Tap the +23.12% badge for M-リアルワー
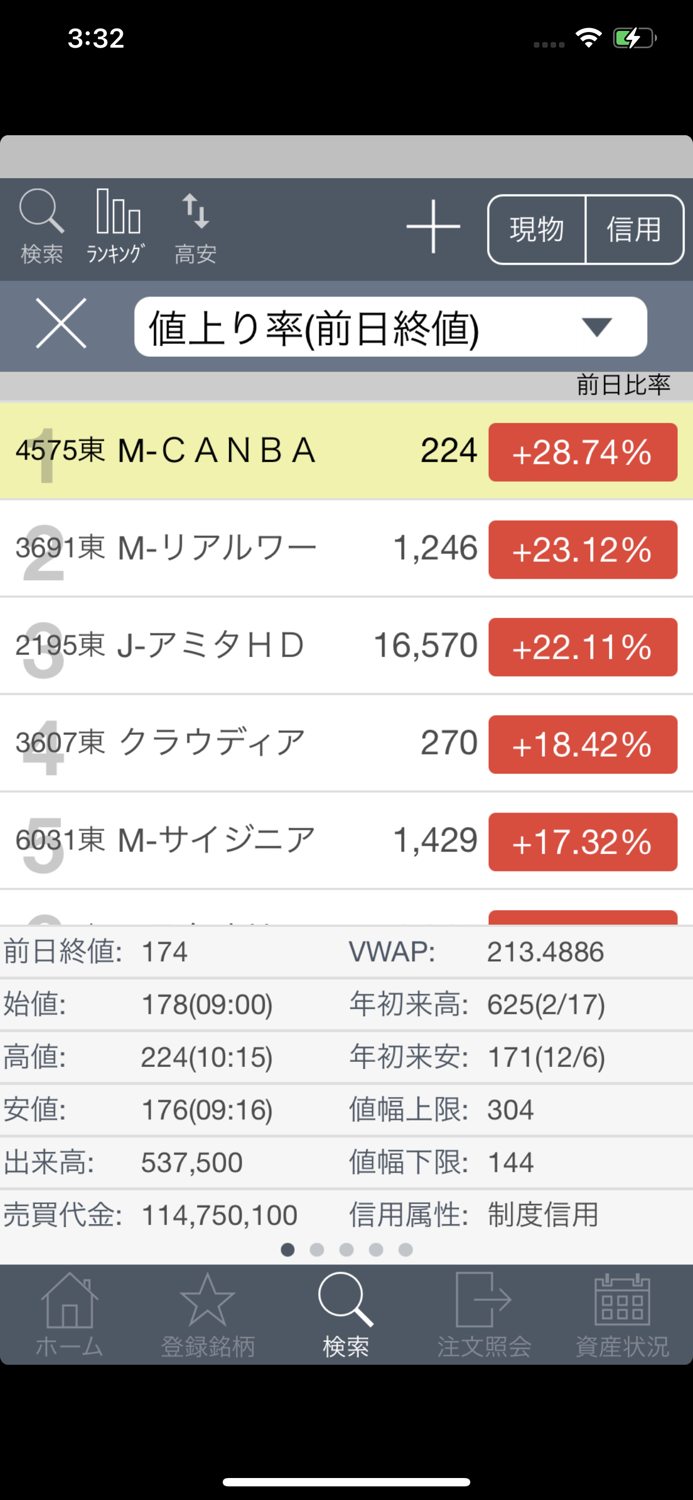Image resolution: width=693 pixels, height=1500 pixels. click(582, 549)
